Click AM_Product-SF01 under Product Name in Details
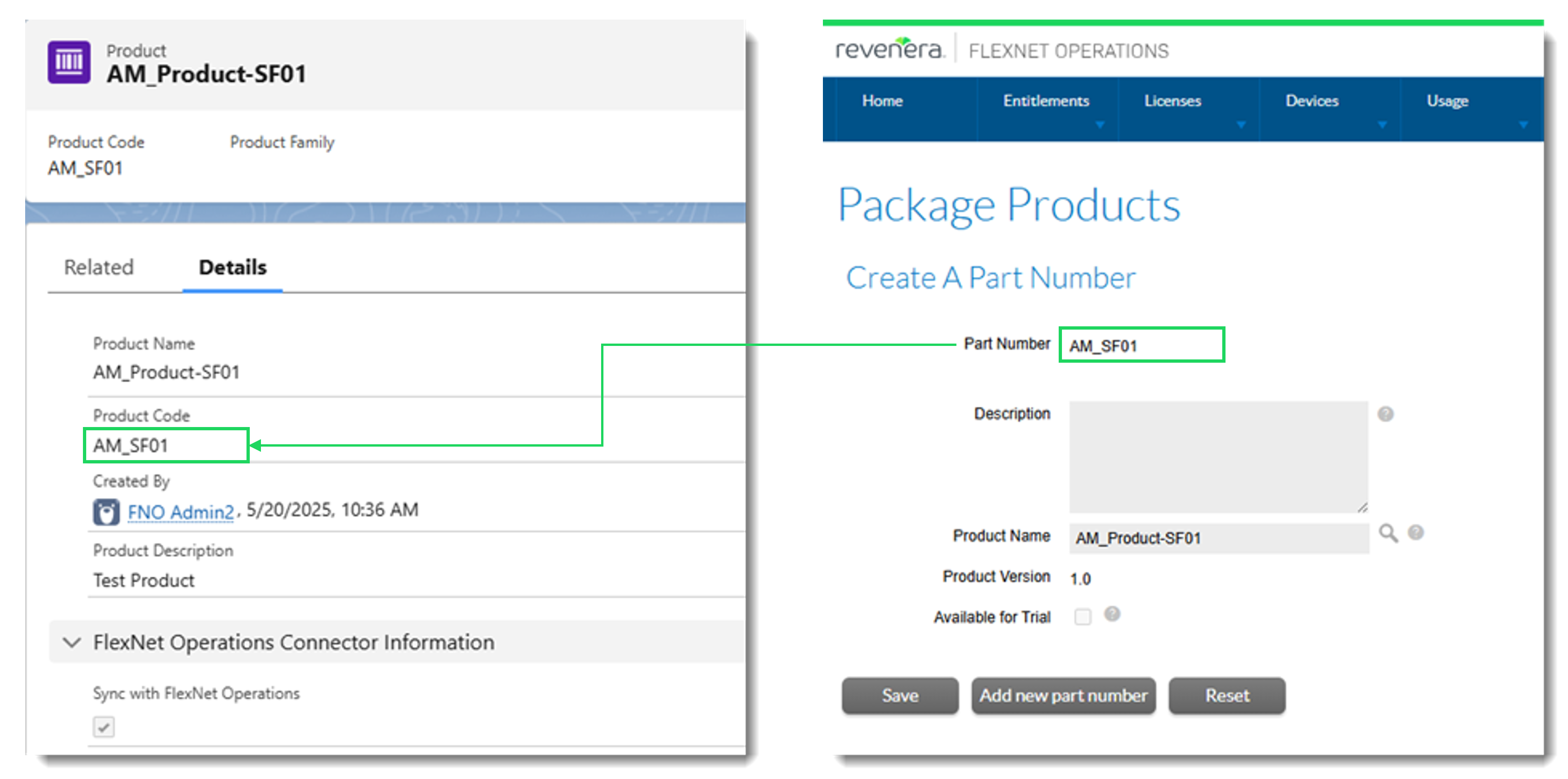Image resolution: width=1568 pixels, height=779 pixels. pos(166,372)
